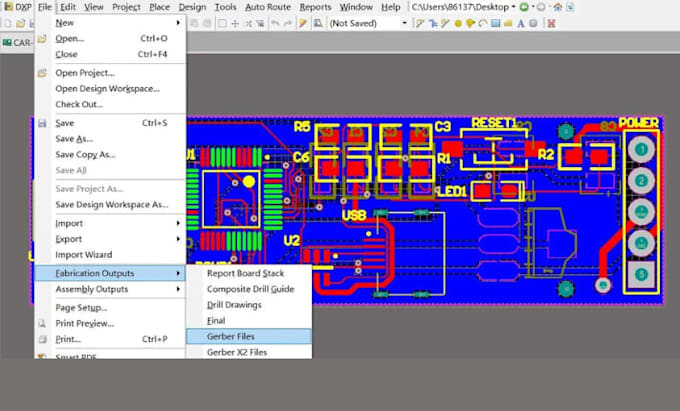Open the Reports menu
Image resolution: width=680 pixels, height=411 pixels.
click(315, 7)
